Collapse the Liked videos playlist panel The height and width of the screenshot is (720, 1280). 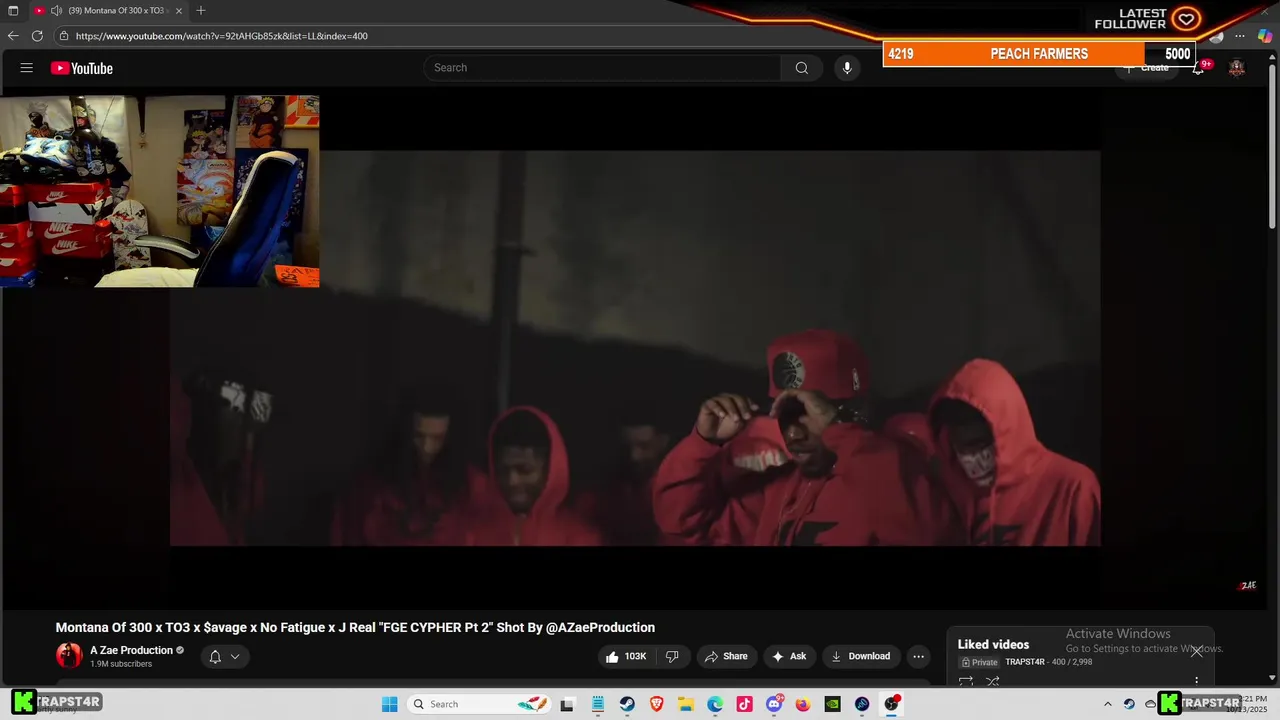tap(1197, 651)
